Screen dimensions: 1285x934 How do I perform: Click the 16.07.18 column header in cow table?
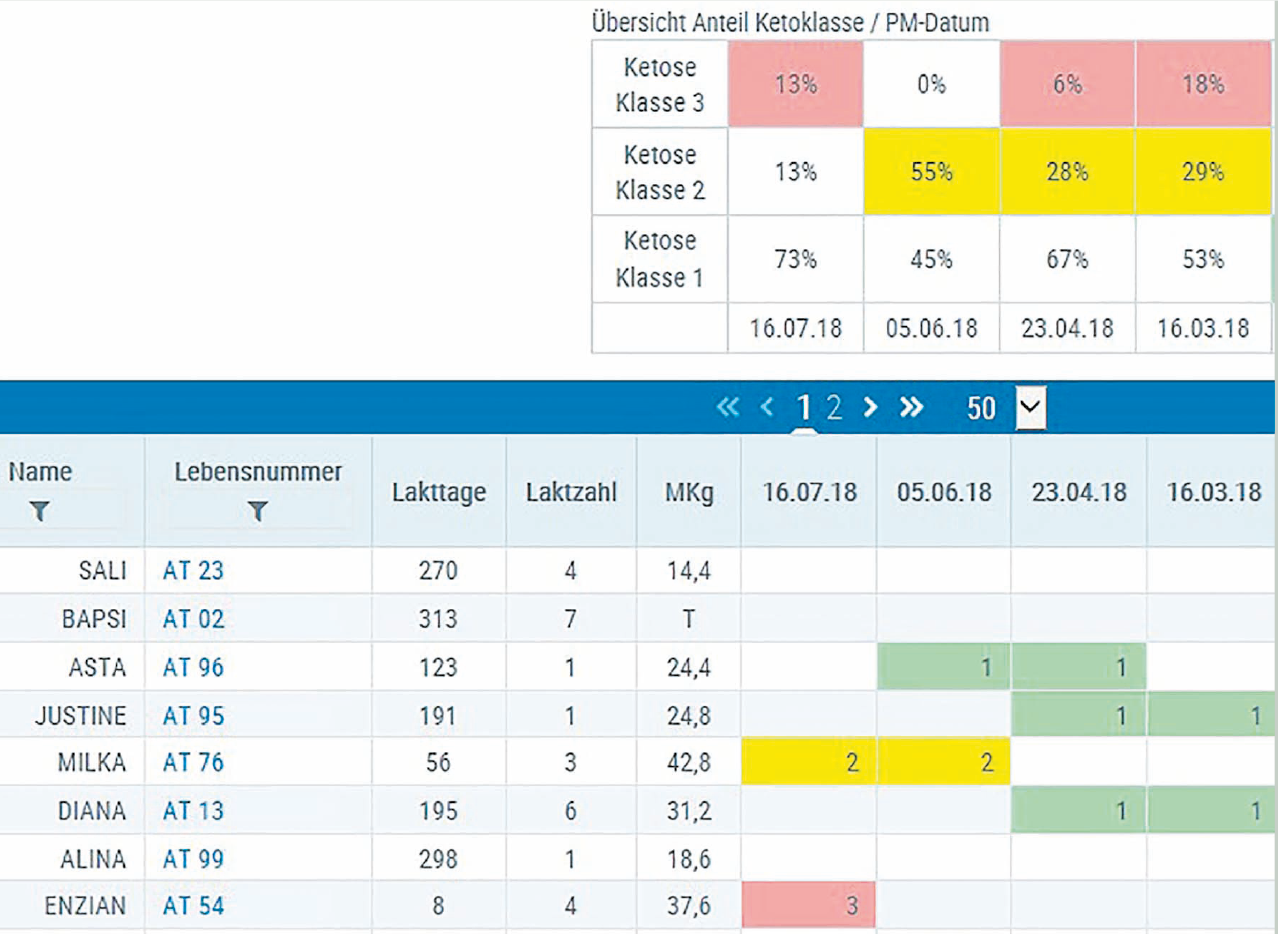click(809, 492)
